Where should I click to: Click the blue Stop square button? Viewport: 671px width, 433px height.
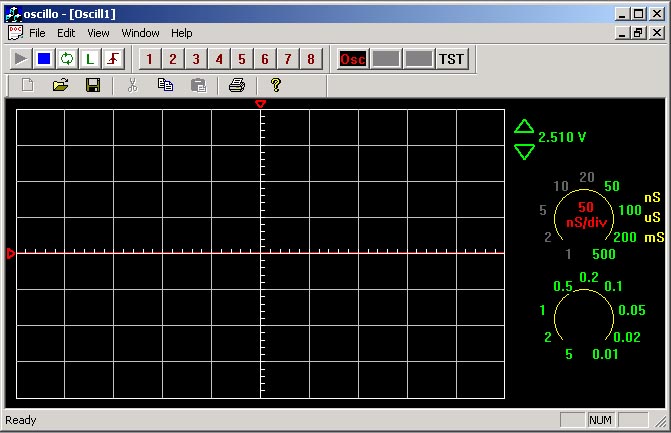coord(44,59)
